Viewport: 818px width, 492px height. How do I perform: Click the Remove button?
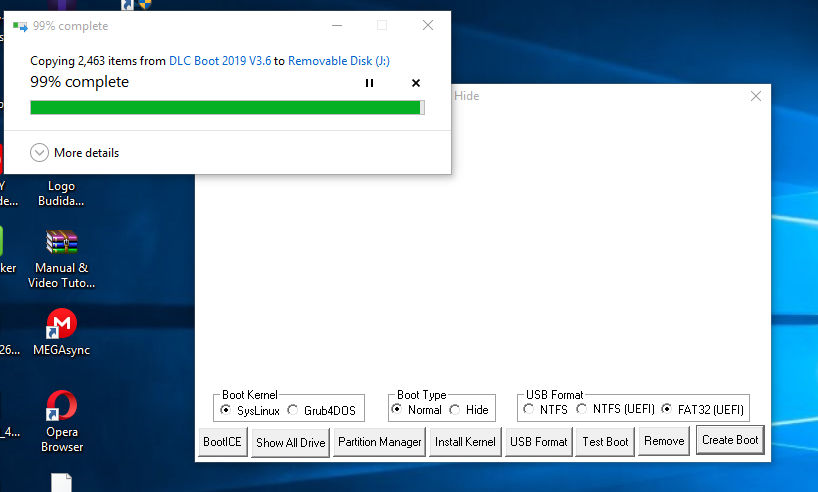pos(664,441)
